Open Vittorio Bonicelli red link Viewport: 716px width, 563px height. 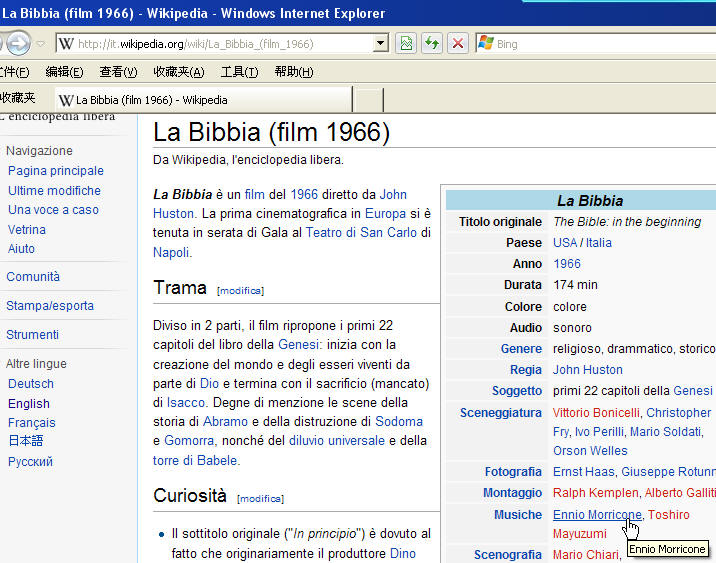point(596,412)
